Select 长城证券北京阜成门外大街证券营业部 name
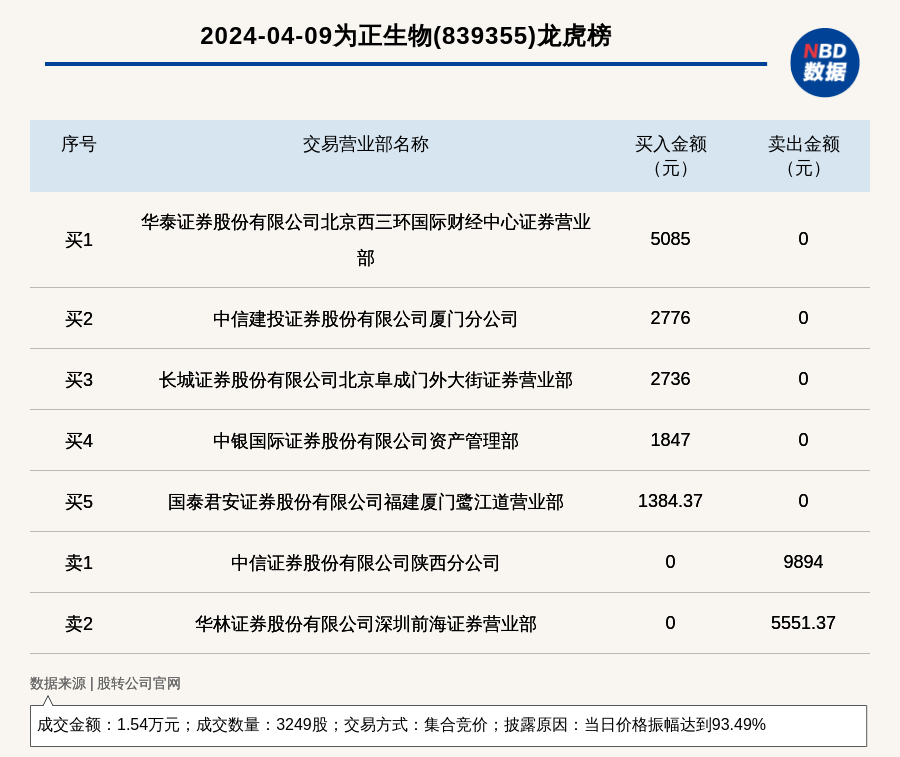Screen dimensions: 900x757 (x=366, y=379)
